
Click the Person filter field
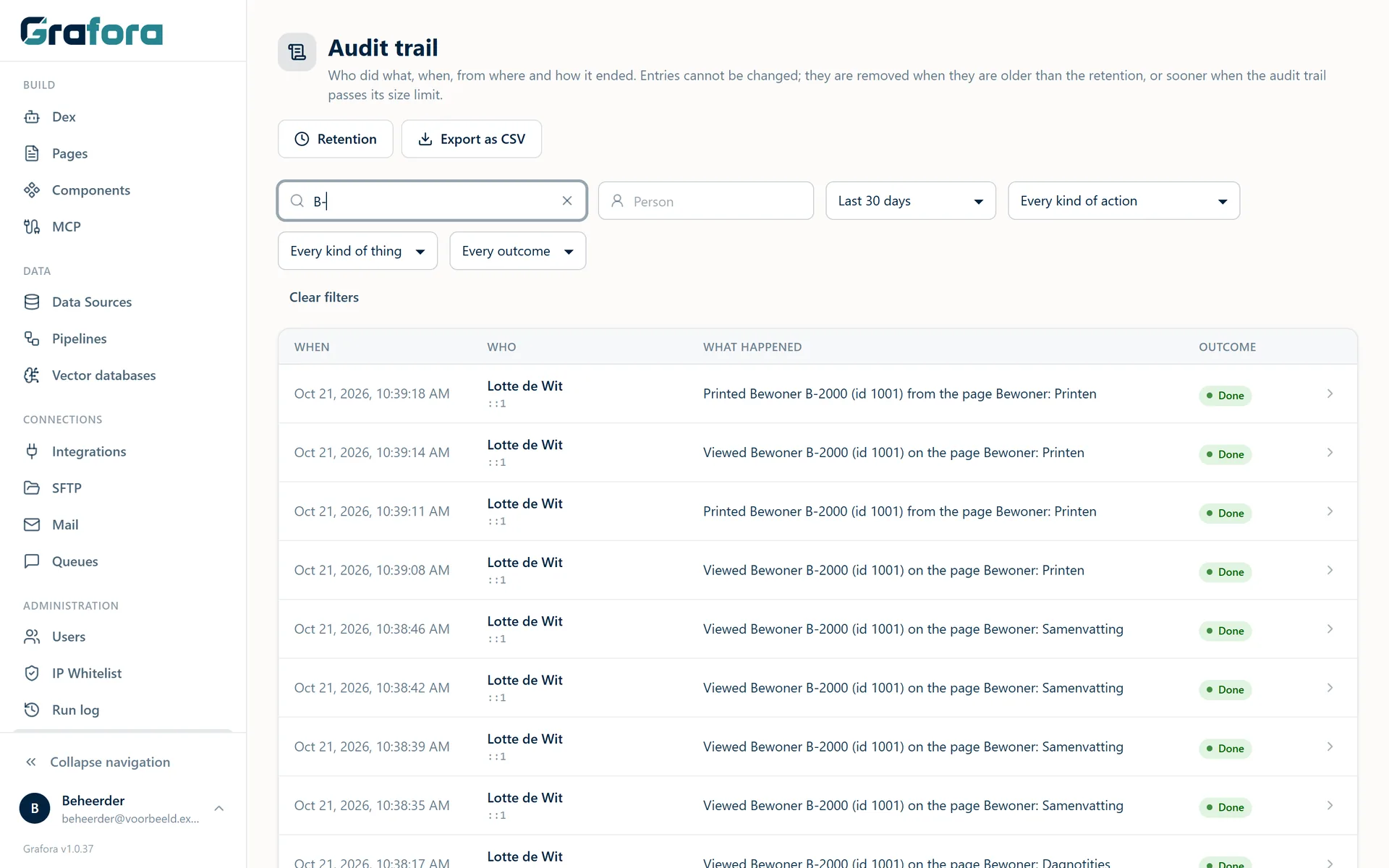[x=706, y=201]
